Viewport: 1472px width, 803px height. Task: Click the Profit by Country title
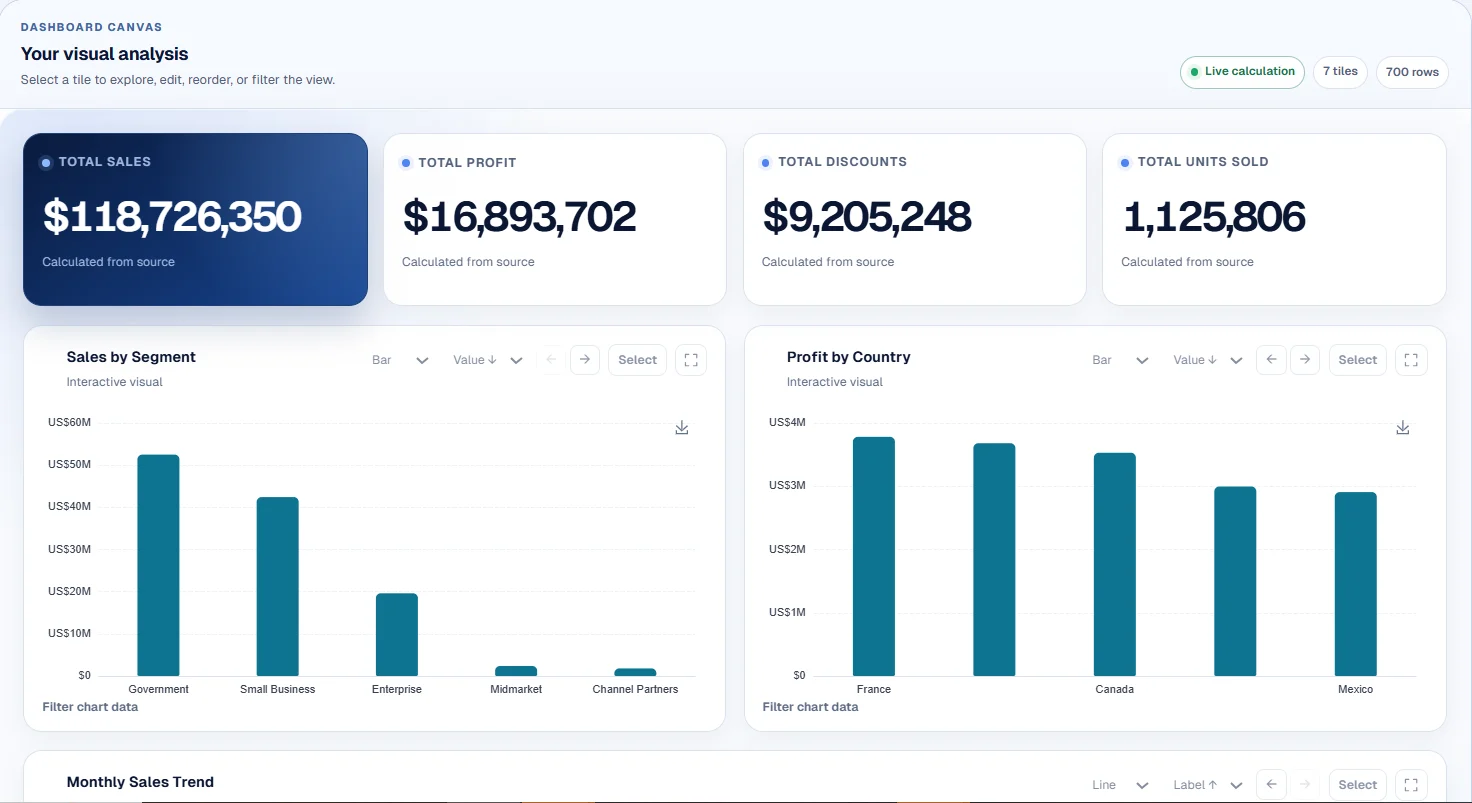click(849, 357)
